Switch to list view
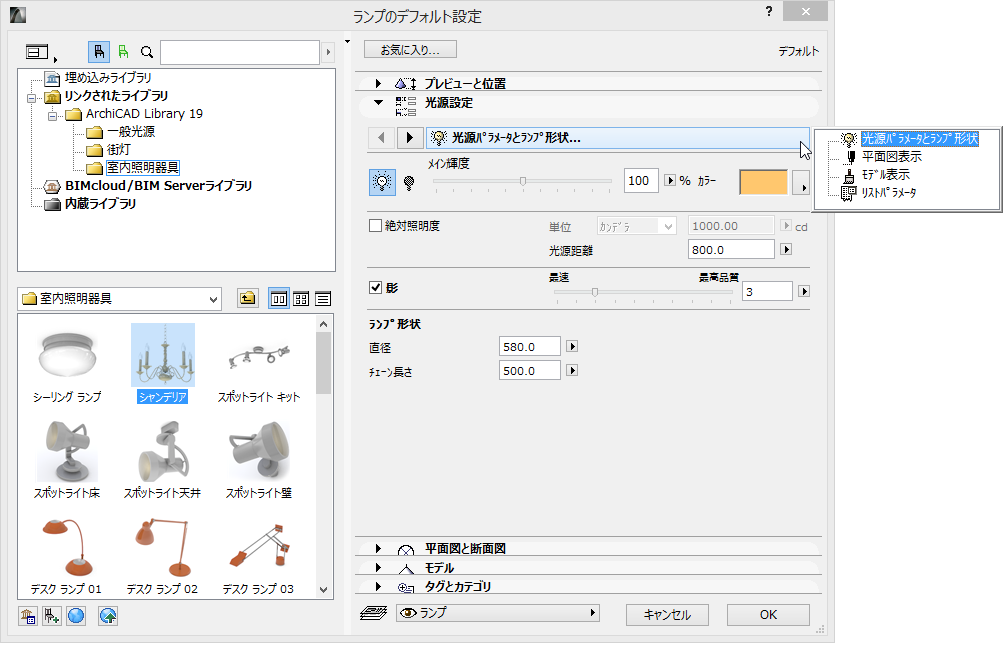This screenshot has height=646, width=1005. 323,299
